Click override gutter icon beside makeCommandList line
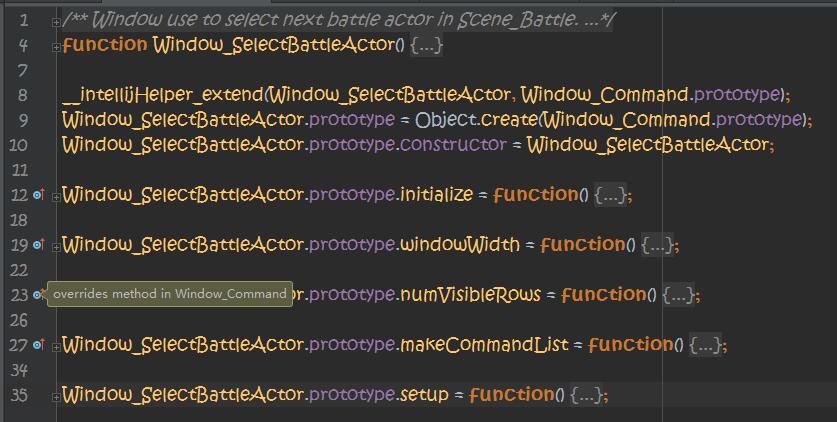The width and height of the screenshot is (837, 422). [38, 345]
